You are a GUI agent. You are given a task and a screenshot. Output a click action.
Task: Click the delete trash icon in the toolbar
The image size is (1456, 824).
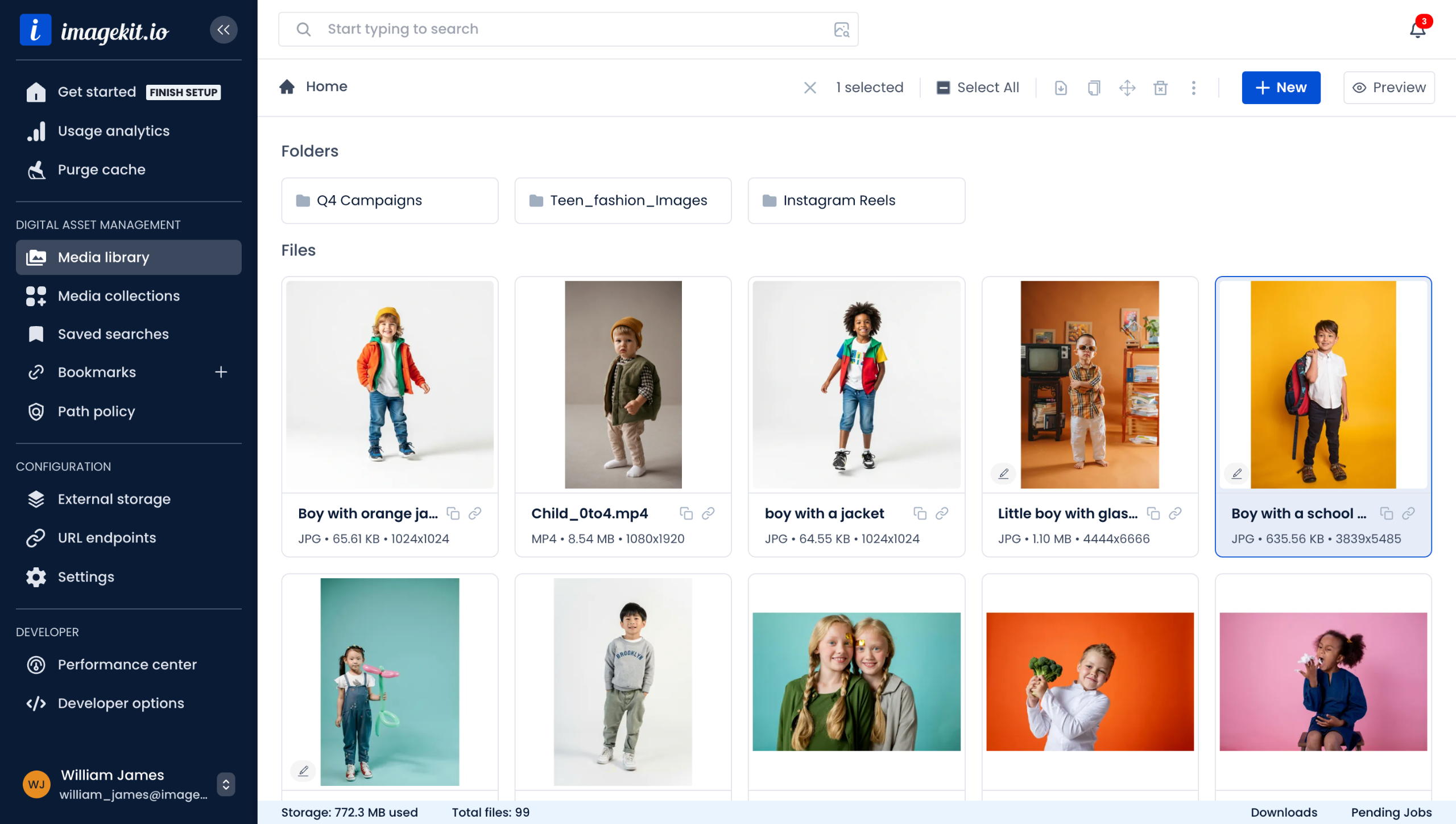coord(1160,88)
